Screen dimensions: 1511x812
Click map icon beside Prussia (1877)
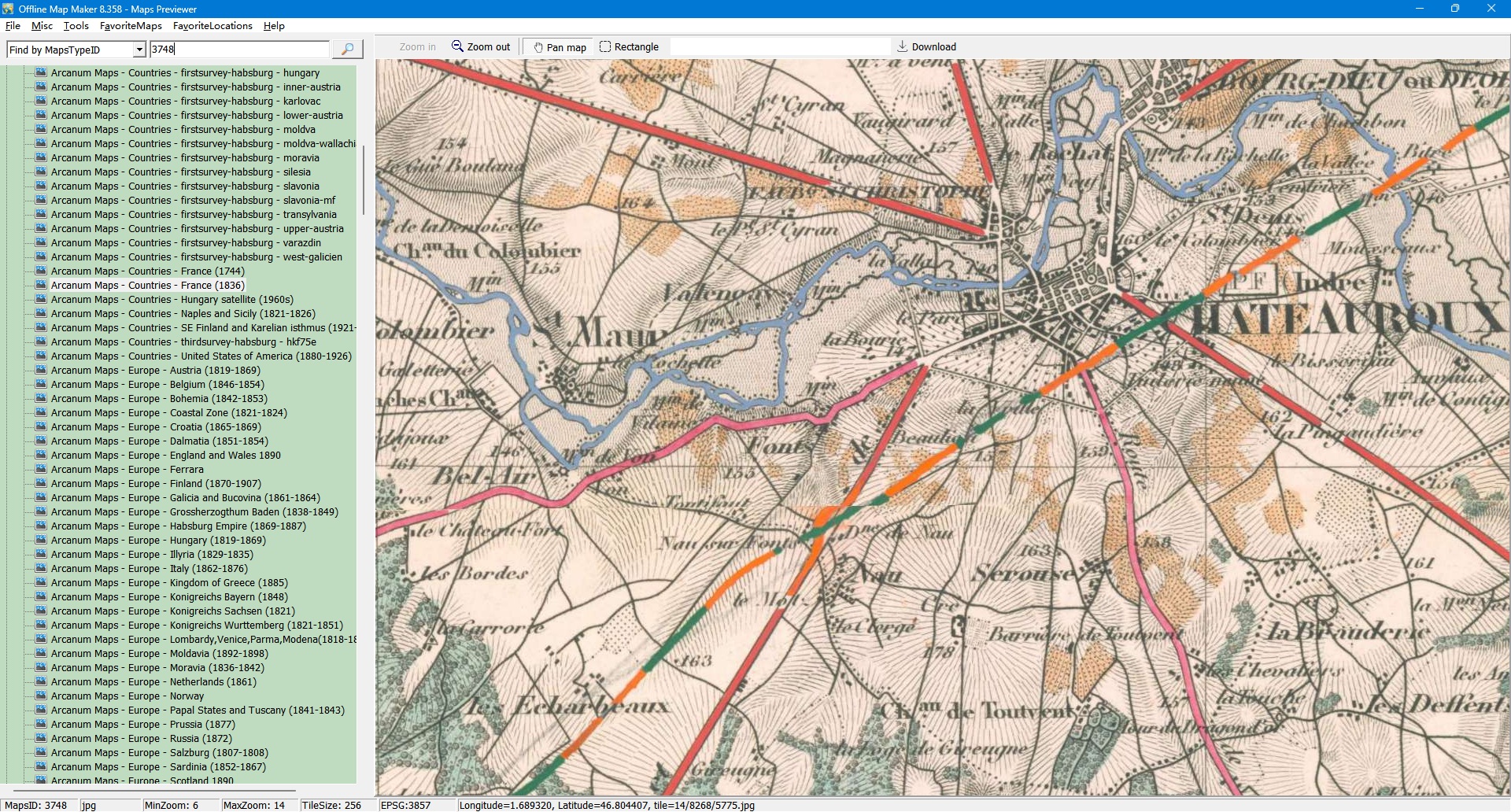[41, 725]
